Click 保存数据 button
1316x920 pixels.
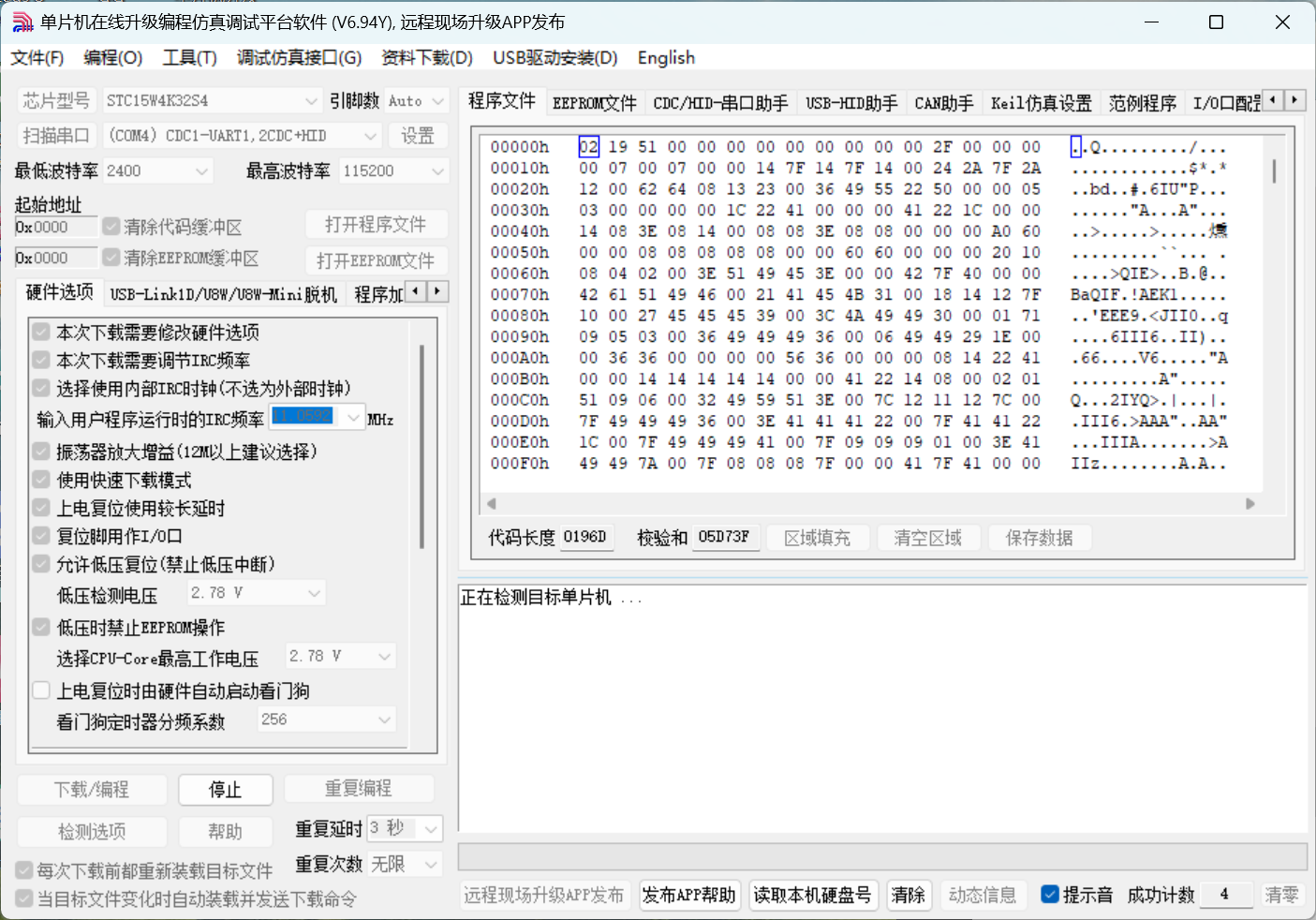(x=1040, y=538)
